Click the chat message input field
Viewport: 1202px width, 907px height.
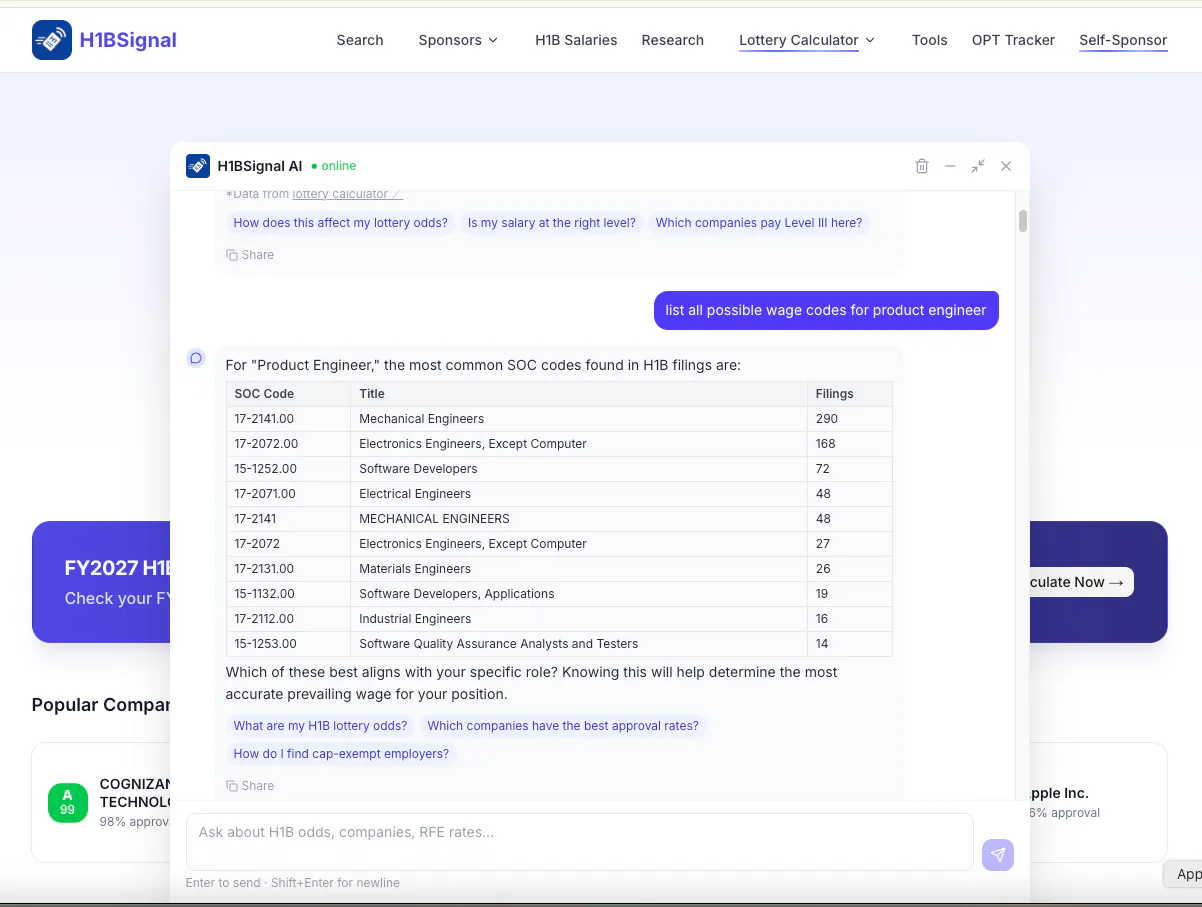pos(580,842)
